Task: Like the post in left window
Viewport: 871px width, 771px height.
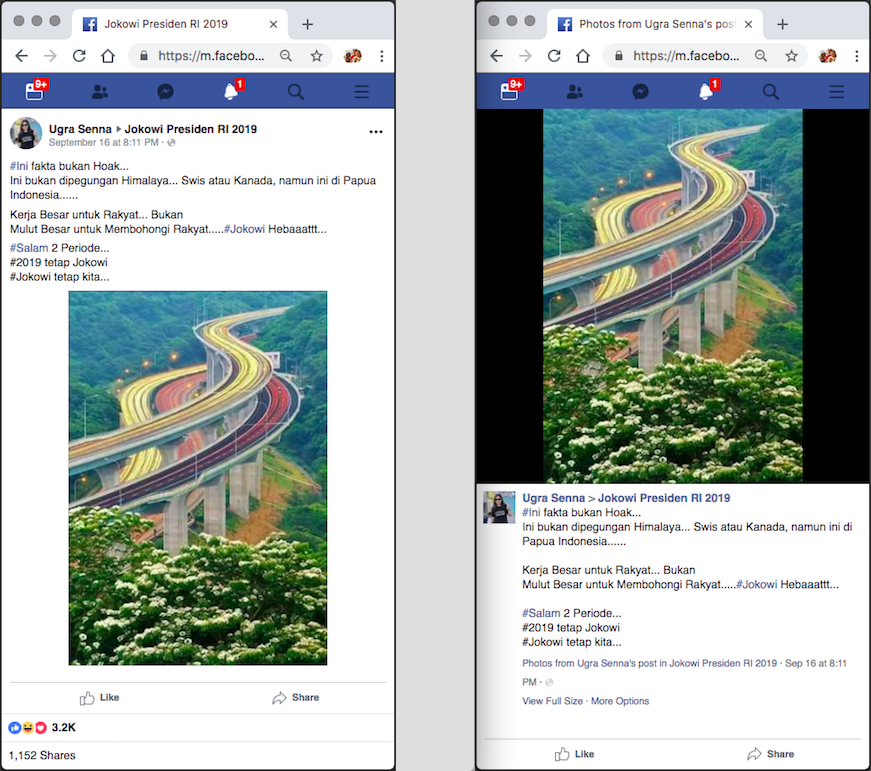Action: pyautogui.click(x=99, y=697)
